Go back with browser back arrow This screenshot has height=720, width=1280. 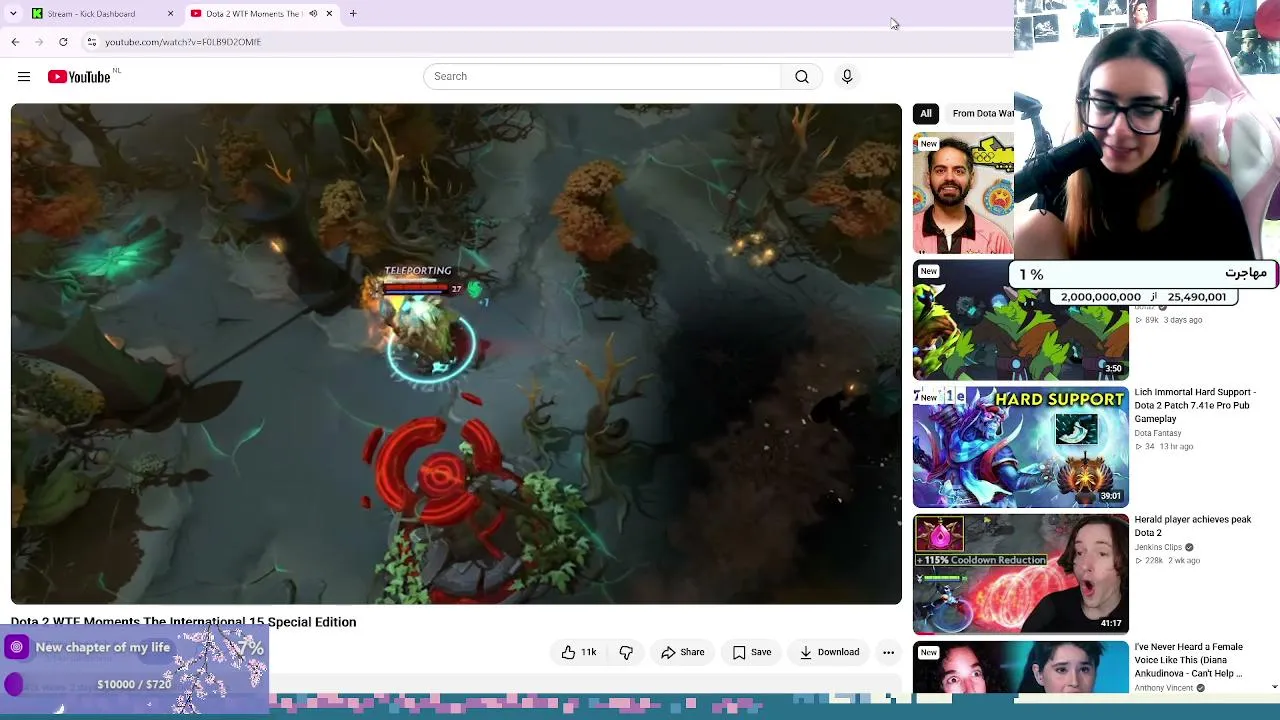point(15,42)
